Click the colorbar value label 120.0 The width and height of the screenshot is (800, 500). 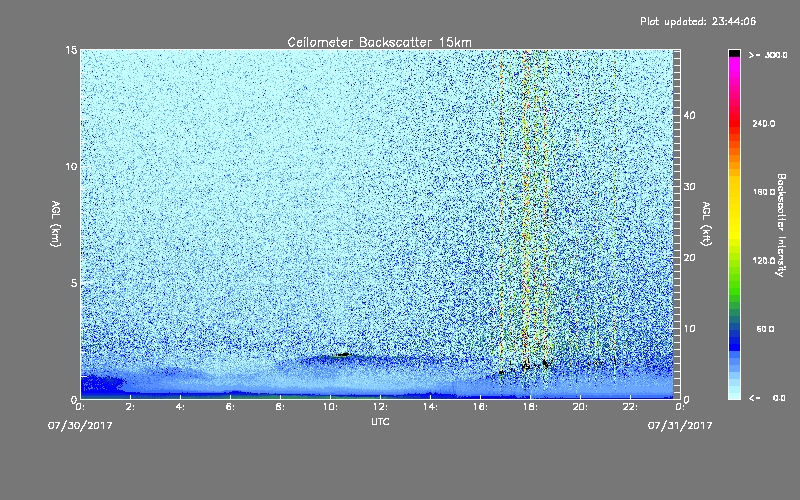click(x=764, y=261)
